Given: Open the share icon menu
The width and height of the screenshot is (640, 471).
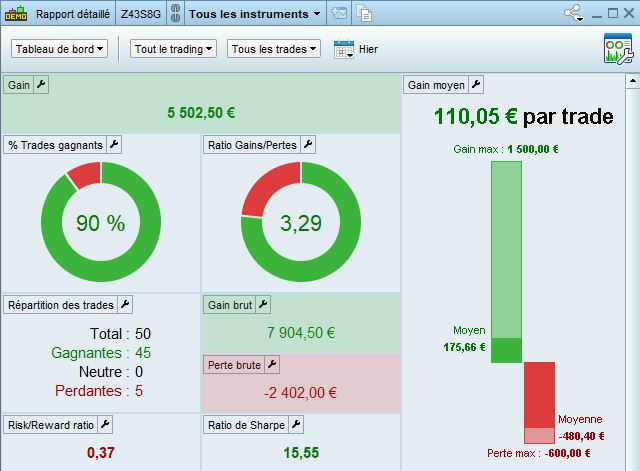Looking at the screenshot, I should tap(573, 13).
